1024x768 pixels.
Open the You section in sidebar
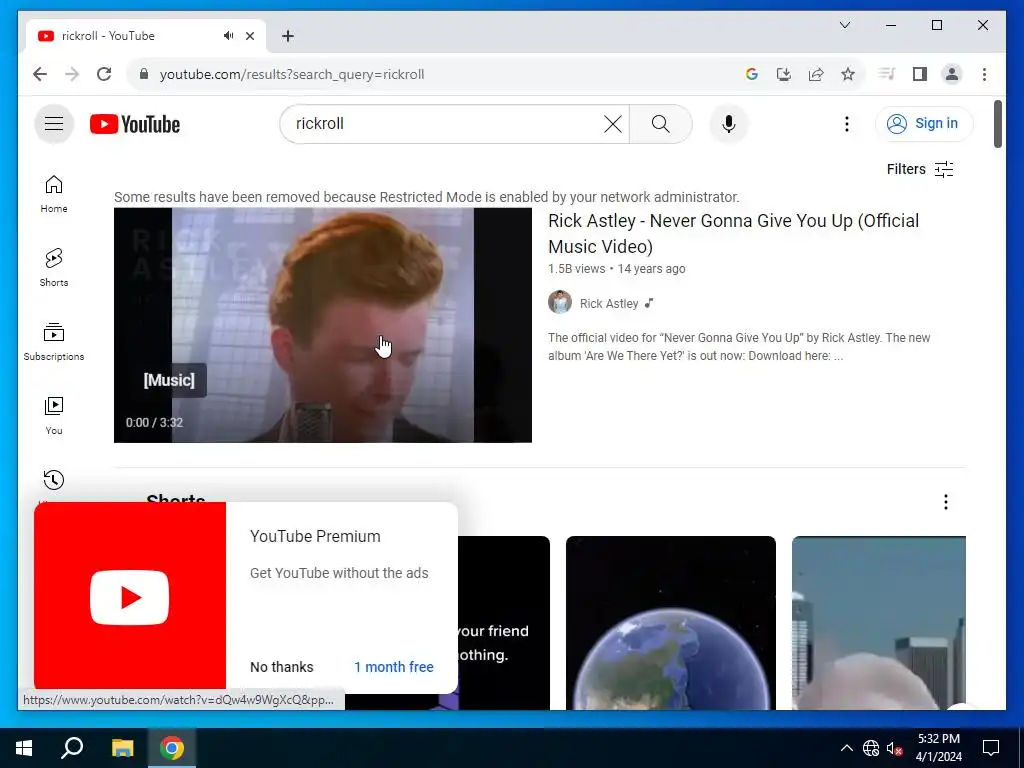pyautogui.click(x=54, y=415)
